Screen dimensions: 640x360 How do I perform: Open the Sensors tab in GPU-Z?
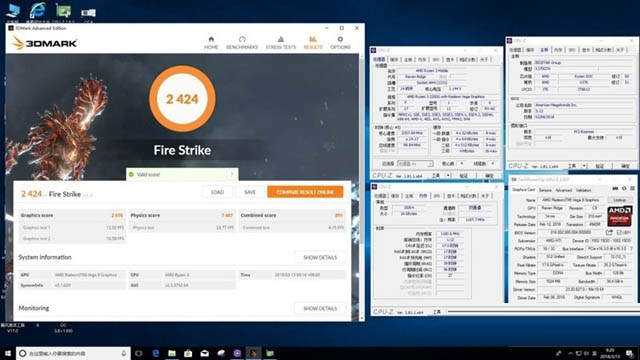coord(545,190)
